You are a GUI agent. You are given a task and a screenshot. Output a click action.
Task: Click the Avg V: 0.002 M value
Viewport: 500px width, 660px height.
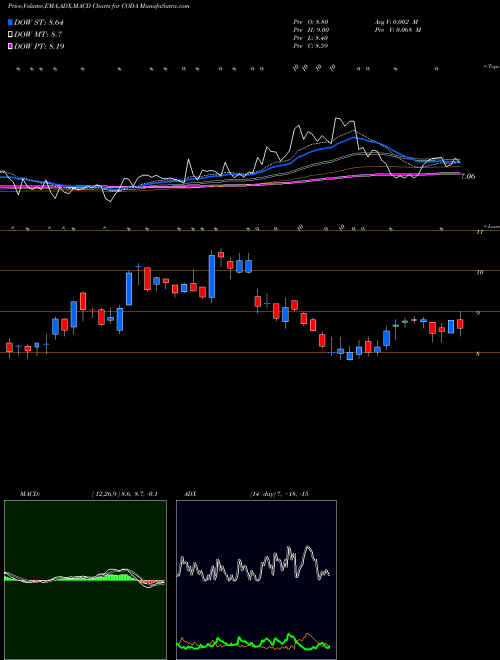point(397,21)
